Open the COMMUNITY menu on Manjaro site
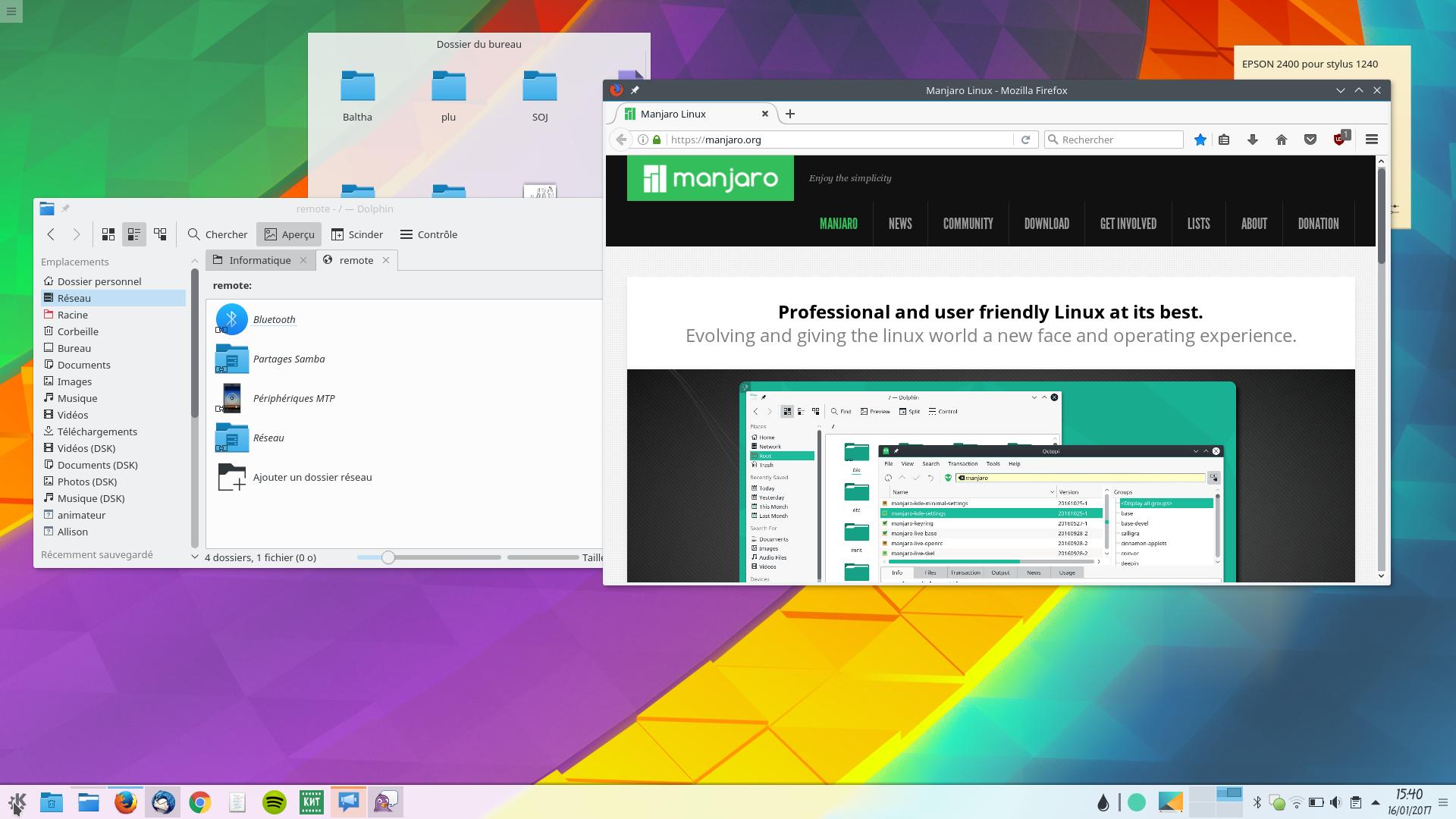The height and width of the screenshot is (819, 1456). pyautogui.click(x=968, y=224)
